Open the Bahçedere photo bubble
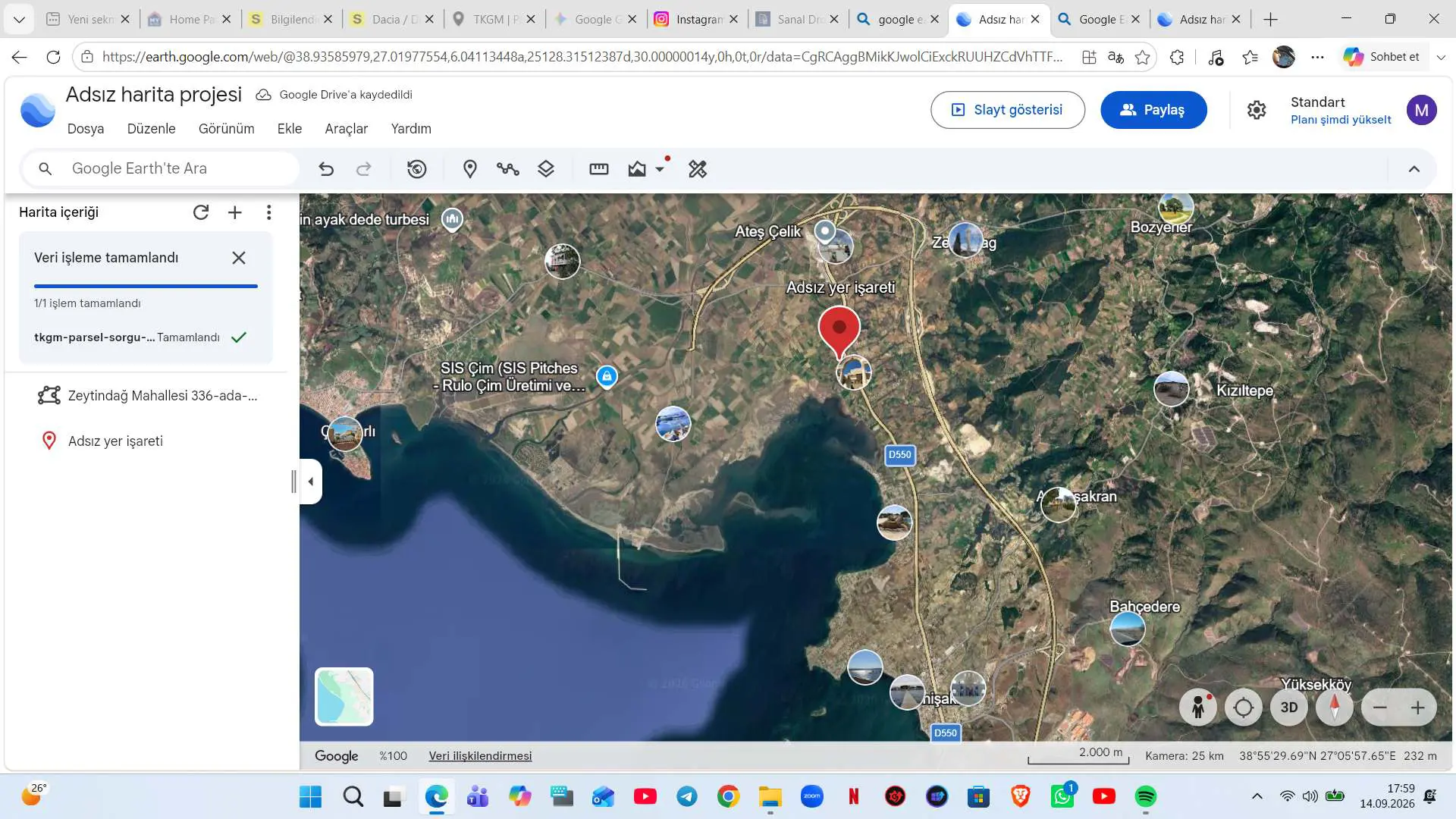The width and height of the screenshot is (1456, 819). (x=1128, y=629)
